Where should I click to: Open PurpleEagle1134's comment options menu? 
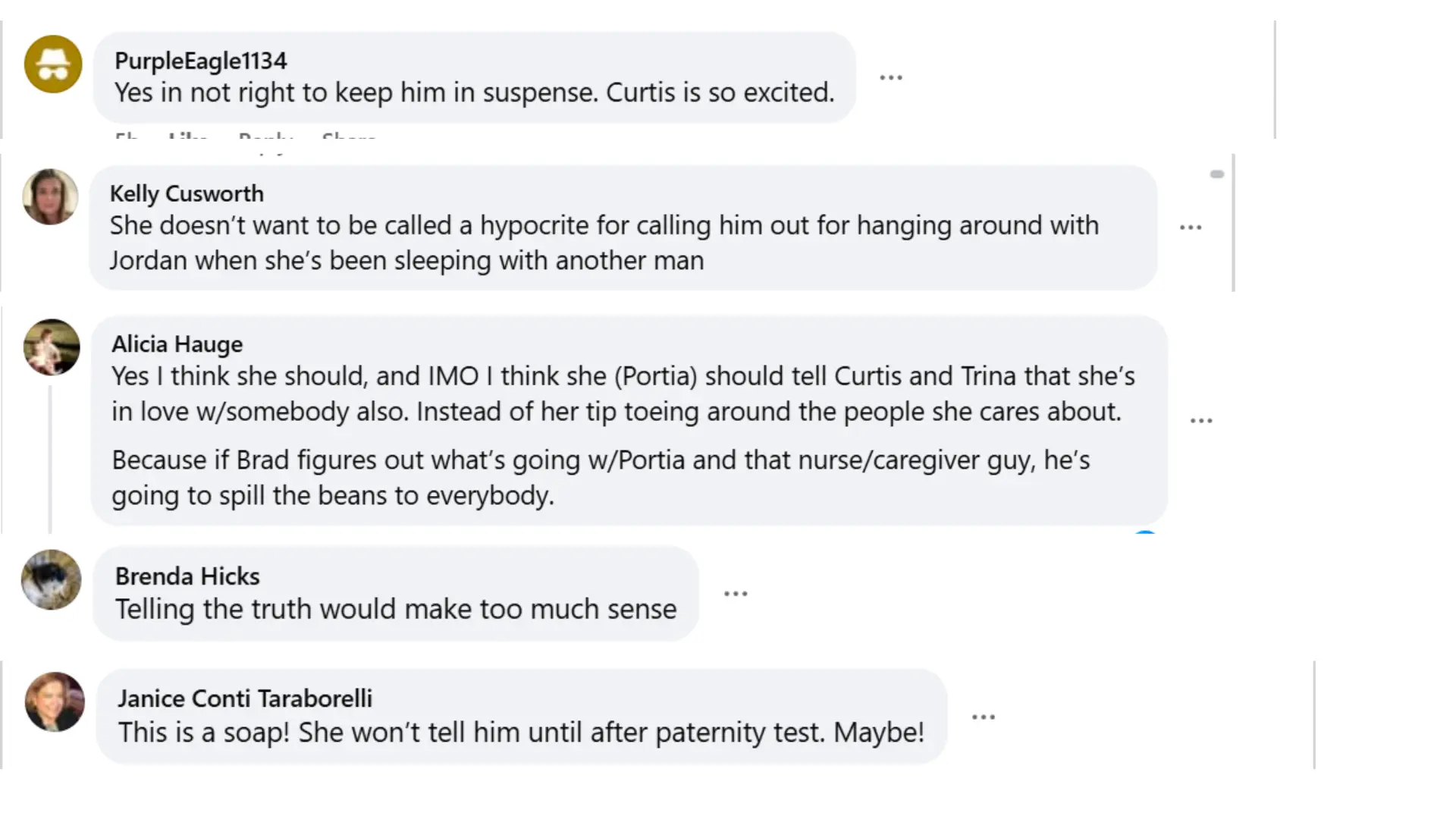tap(891, 77)
